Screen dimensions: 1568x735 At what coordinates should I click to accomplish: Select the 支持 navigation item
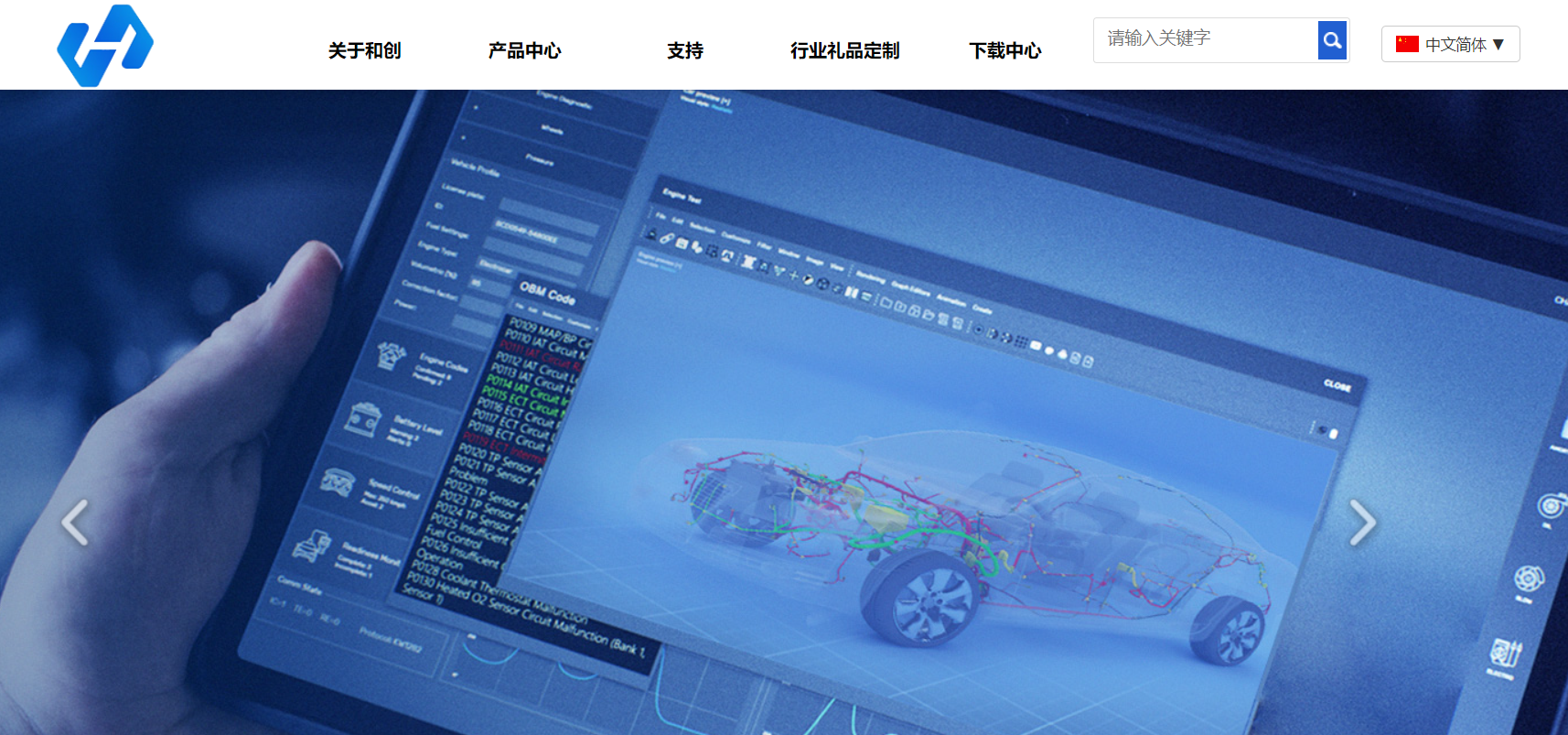(x=684, y=50)
